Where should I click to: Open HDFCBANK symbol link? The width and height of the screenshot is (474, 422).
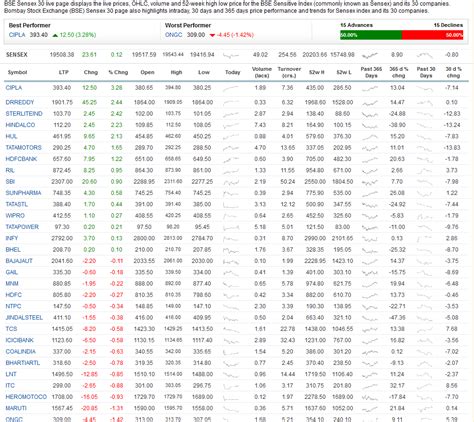(21, 159)
